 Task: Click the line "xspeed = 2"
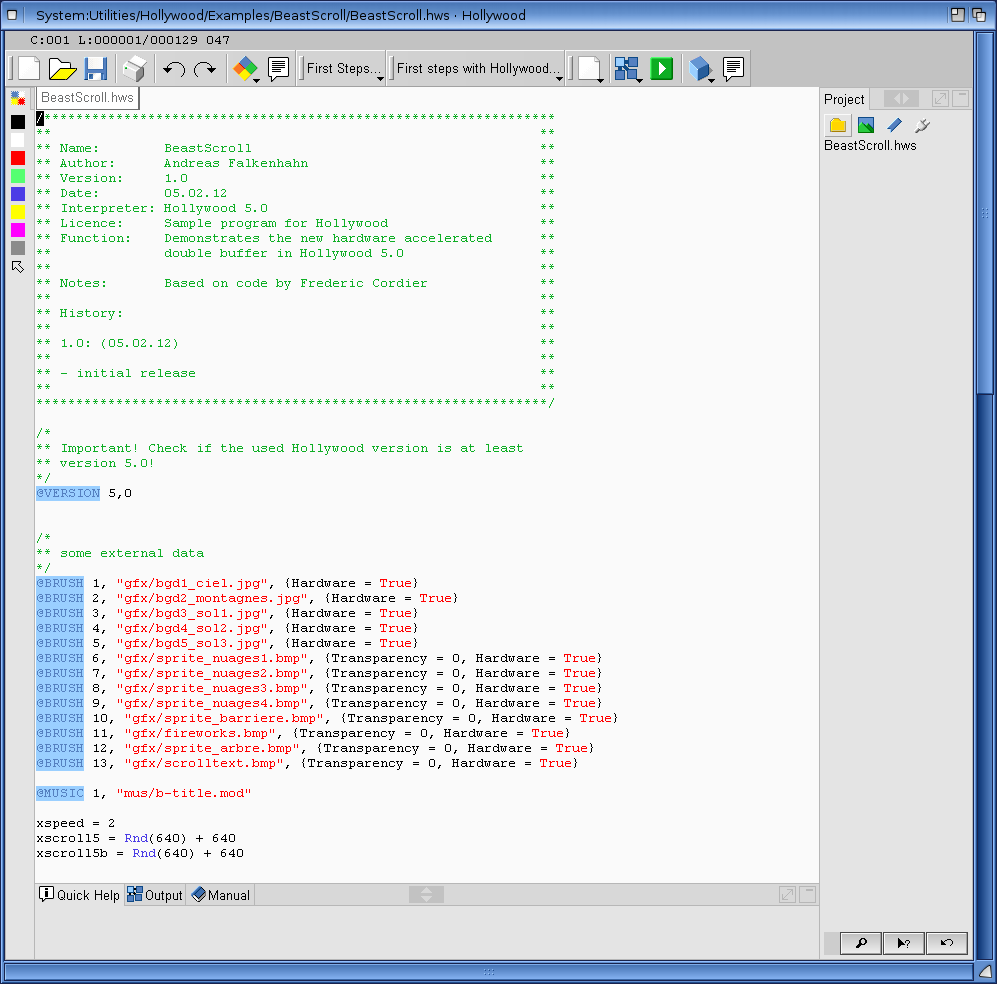point(76,823)
